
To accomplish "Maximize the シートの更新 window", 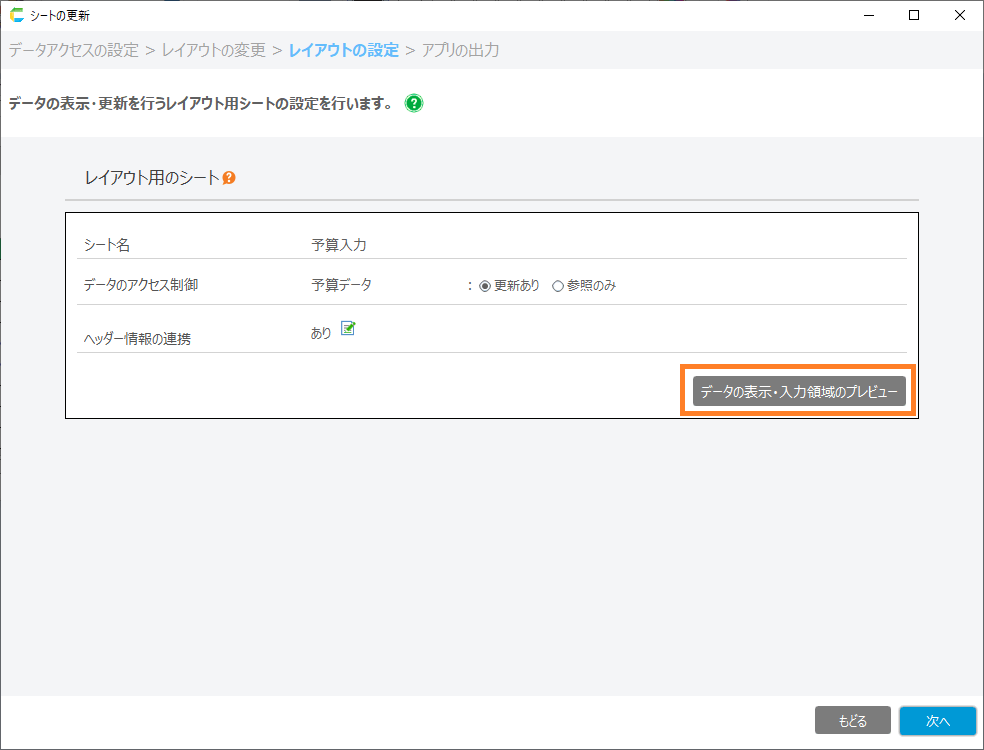I will 913,15.
